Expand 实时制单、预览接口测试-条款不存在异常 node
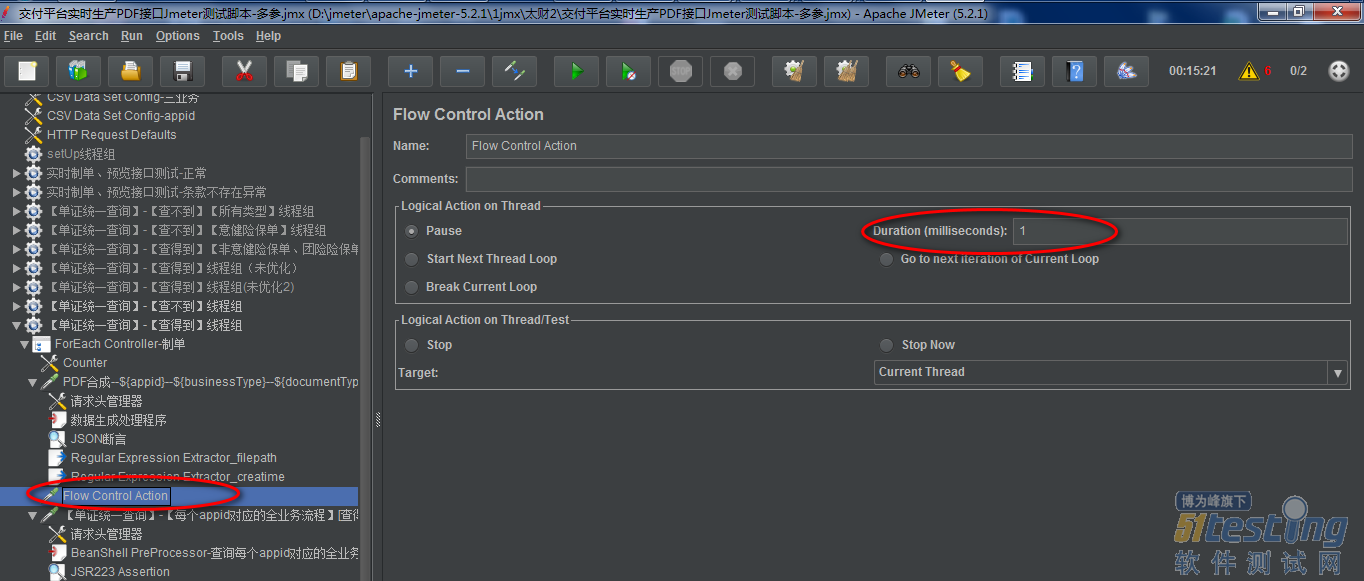Screen dimensions: 1364x581 16,192
